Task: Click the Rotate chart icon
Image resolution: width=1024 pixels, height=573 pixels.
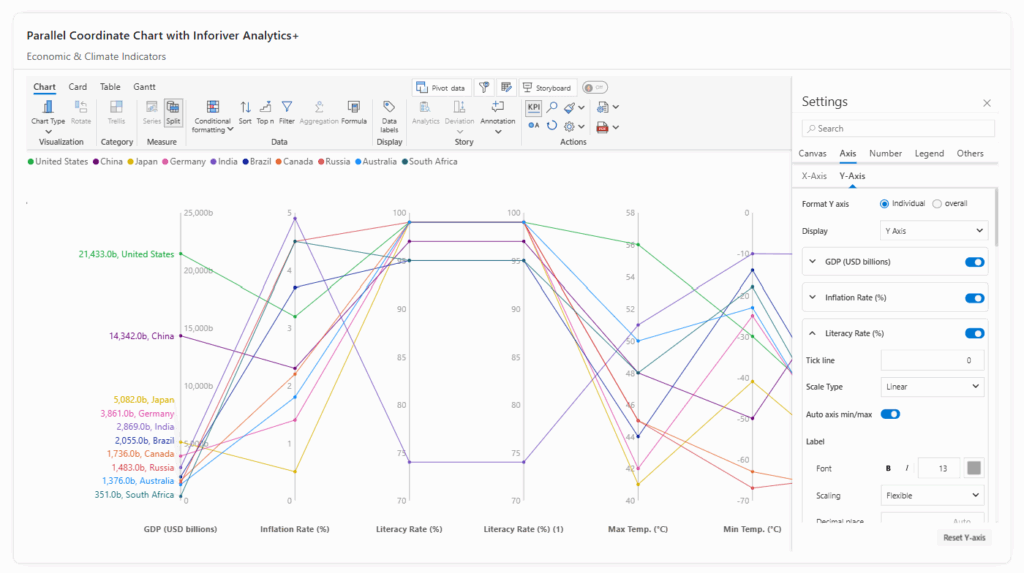Action: tap(81, 112)
